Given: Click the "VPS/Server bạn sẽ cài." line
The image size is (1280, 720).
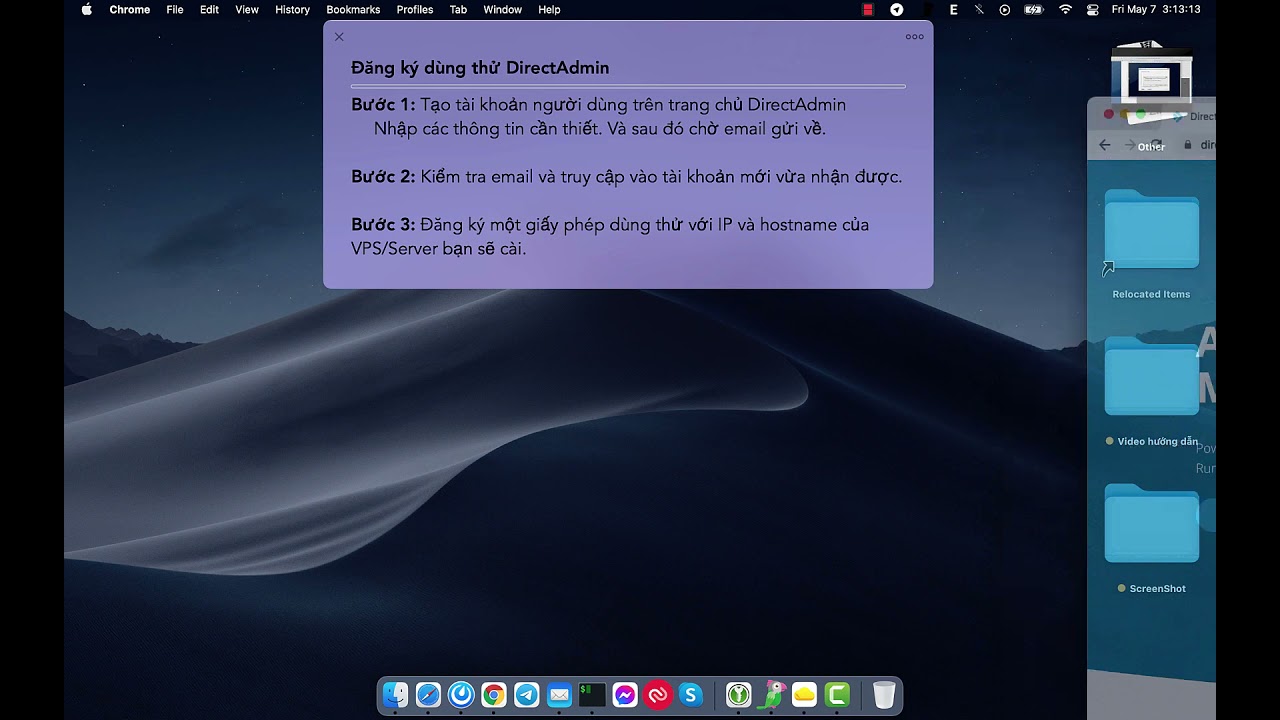Looking at the screenshot, I should pyautogui.click(x=439, y=249).
